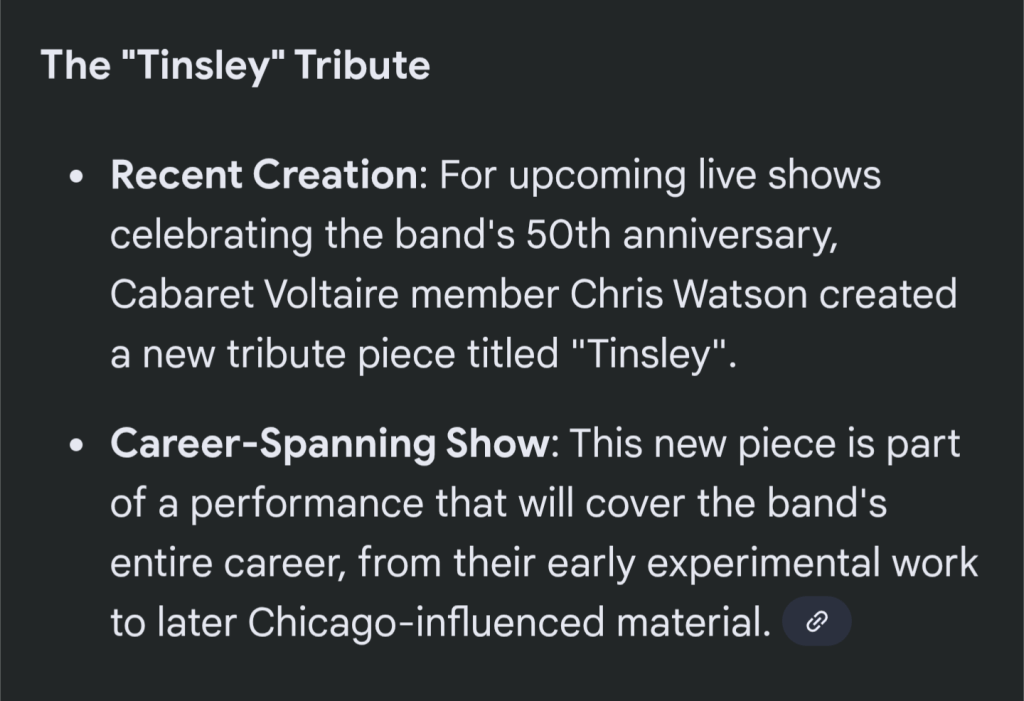Click the source link chip icon
The width and height of the screenshot is (1024, 701).
816,622
